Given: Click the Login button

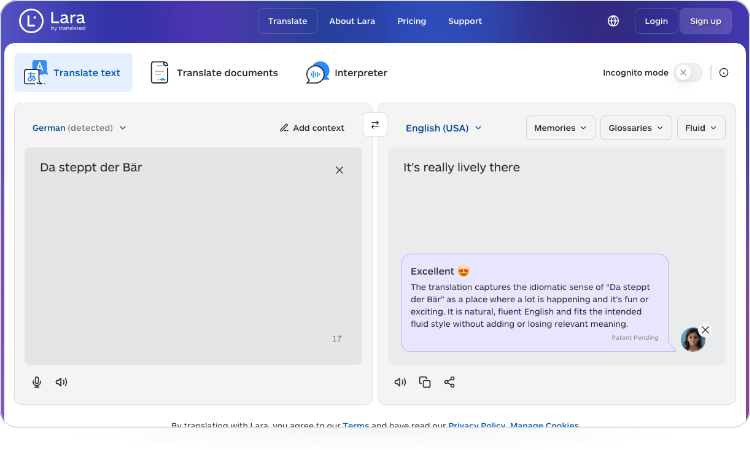Looking at the screenshot, I should 656,21.
